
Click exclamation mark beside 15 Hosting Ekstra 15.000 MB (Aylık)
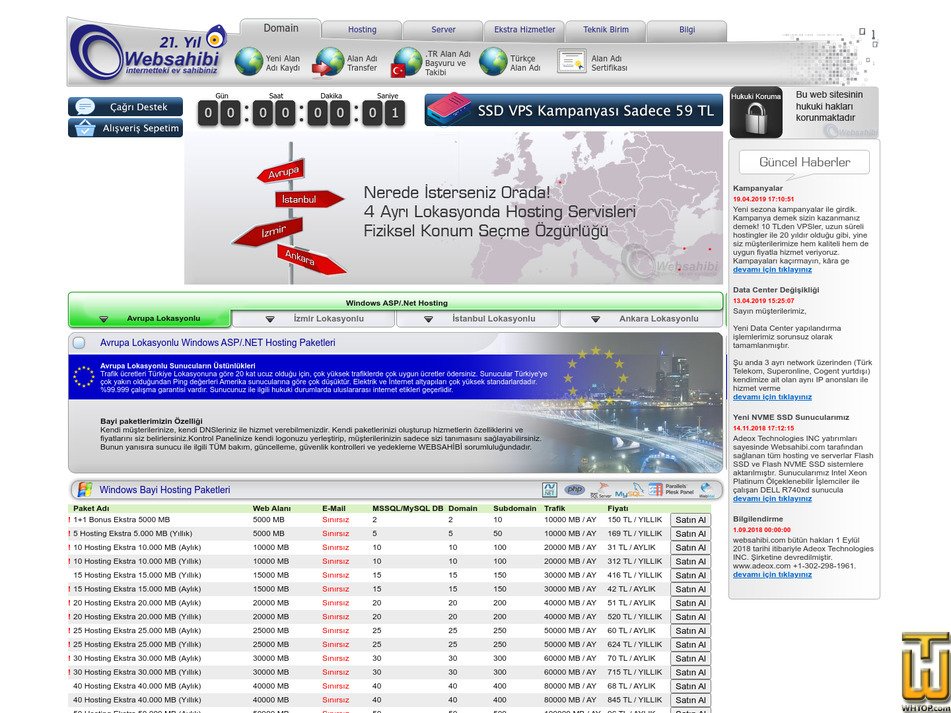pyautogui.click(x=70, y=589)
